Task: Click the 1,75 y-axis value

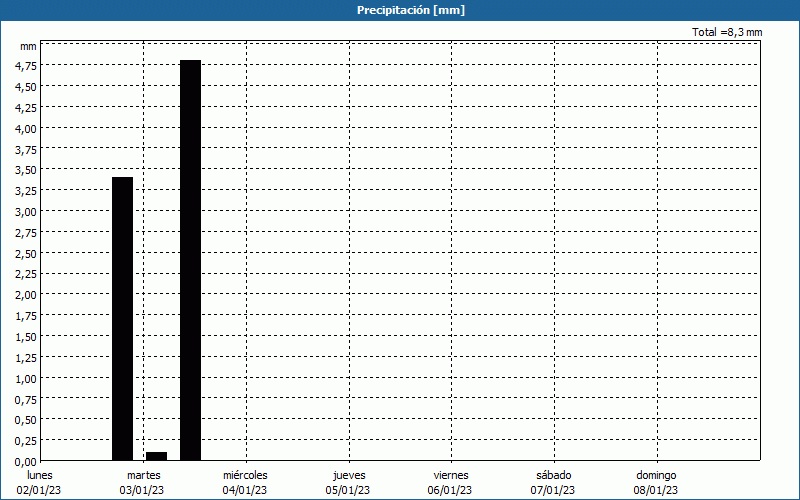Action: (x=26, y=316)
